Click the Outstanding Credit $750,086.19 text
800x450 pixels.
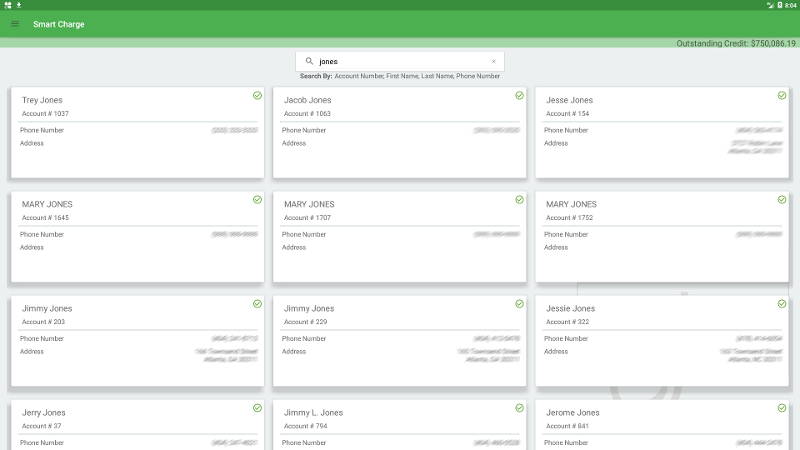tap(736, 43)
